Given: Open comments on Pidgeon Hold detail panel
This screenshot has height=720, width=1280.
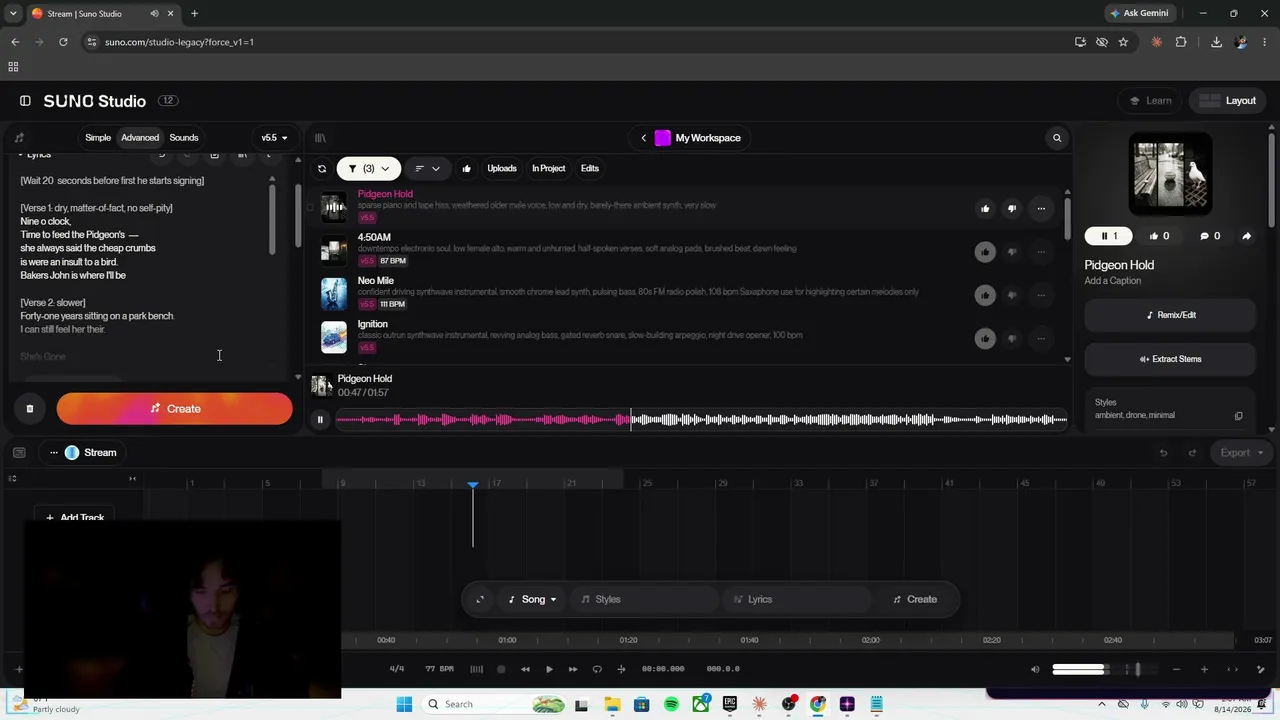Looking at the screenshot, I should (x=1210, y=236).
